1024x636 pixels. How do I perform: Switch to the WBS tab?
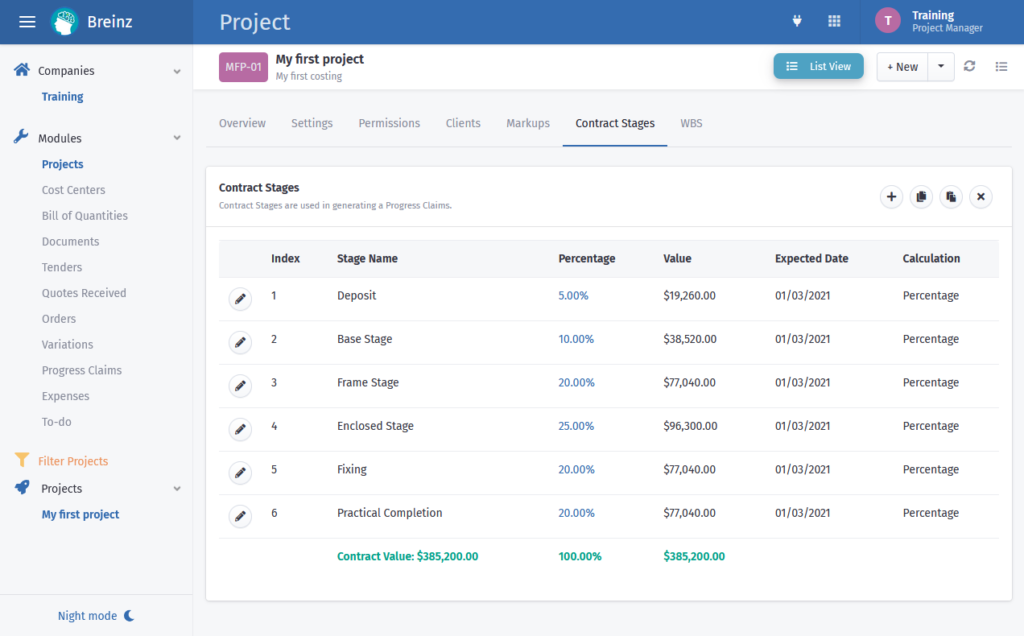(x=691, y=124)
